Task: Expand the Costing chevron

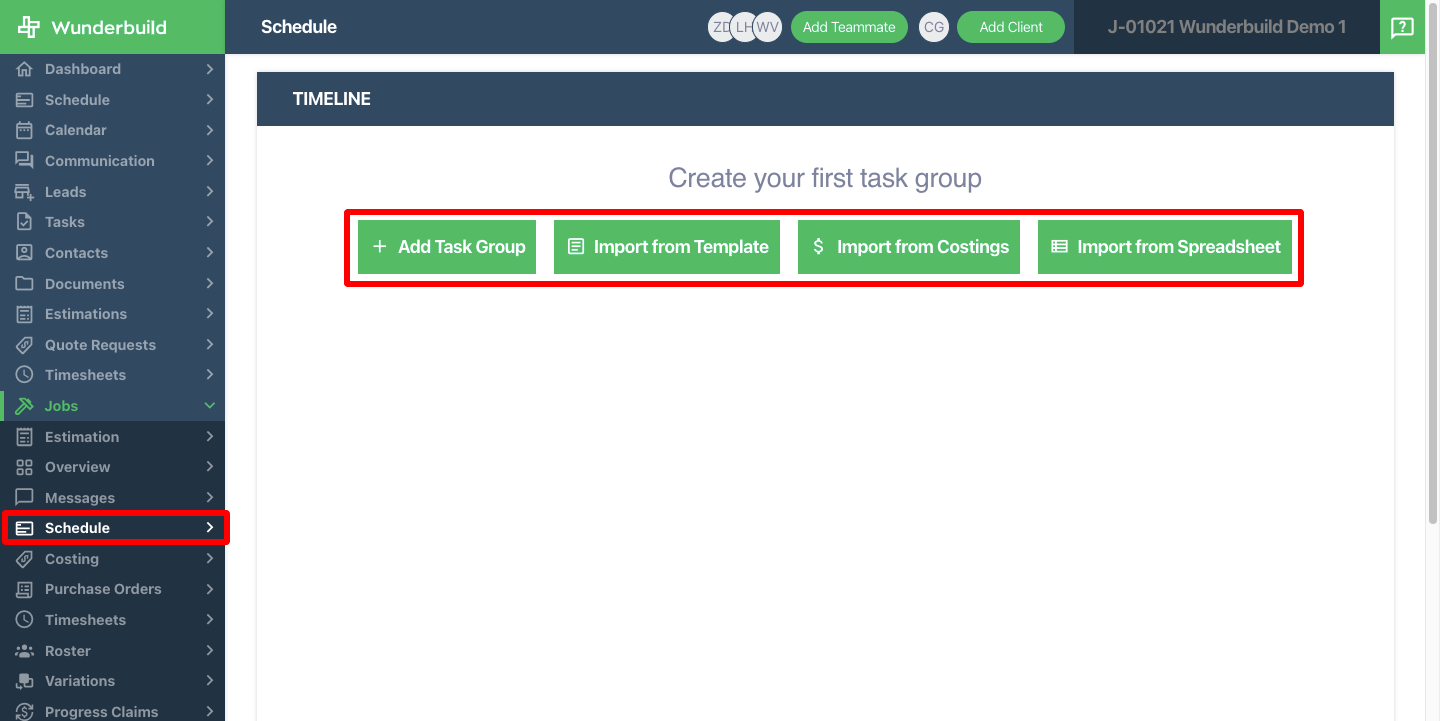Action: click(x=210, y=559)
